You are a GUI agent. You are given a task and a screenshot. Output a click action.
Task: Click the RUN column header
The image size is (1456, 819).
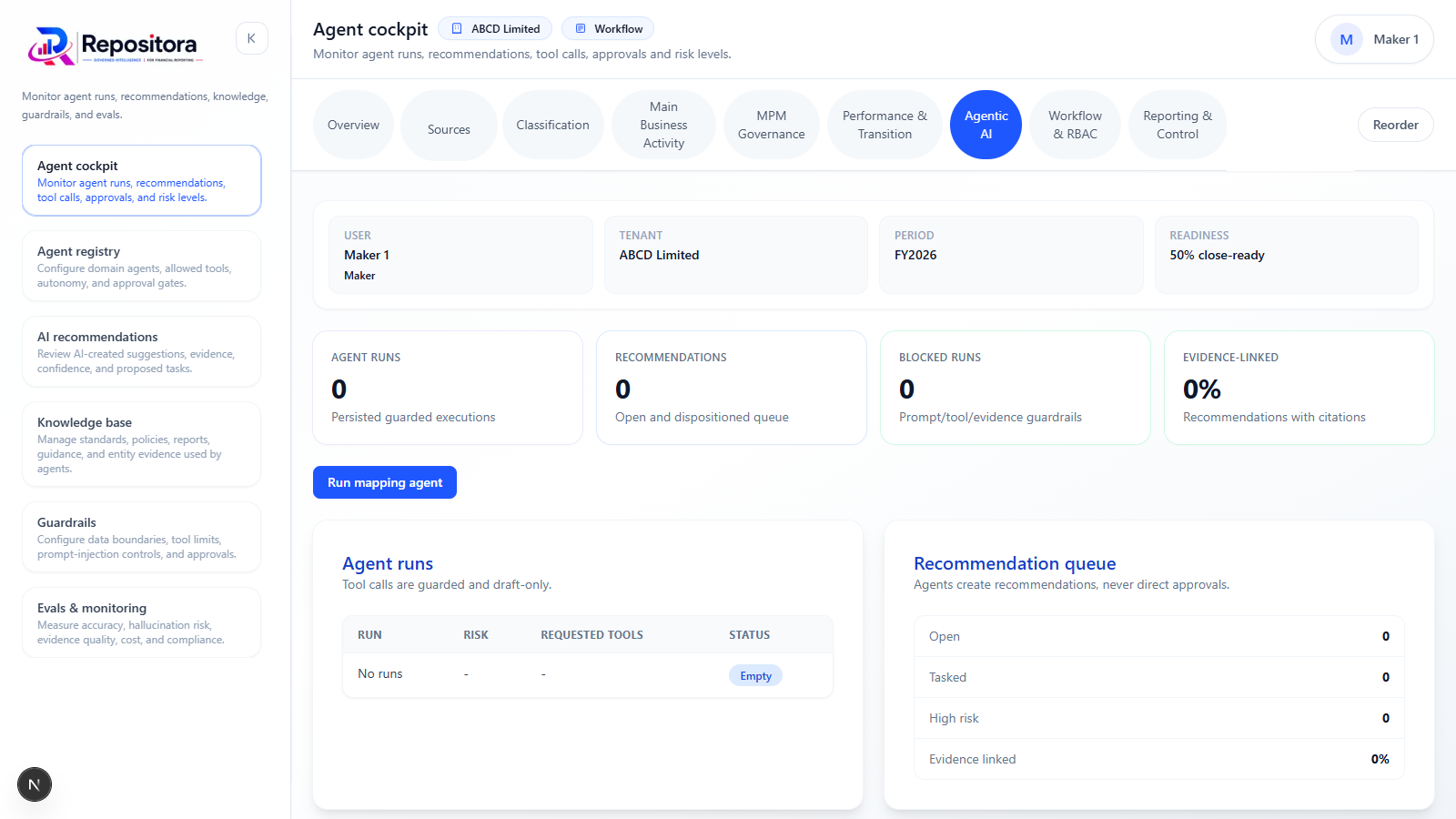(369, 635)
